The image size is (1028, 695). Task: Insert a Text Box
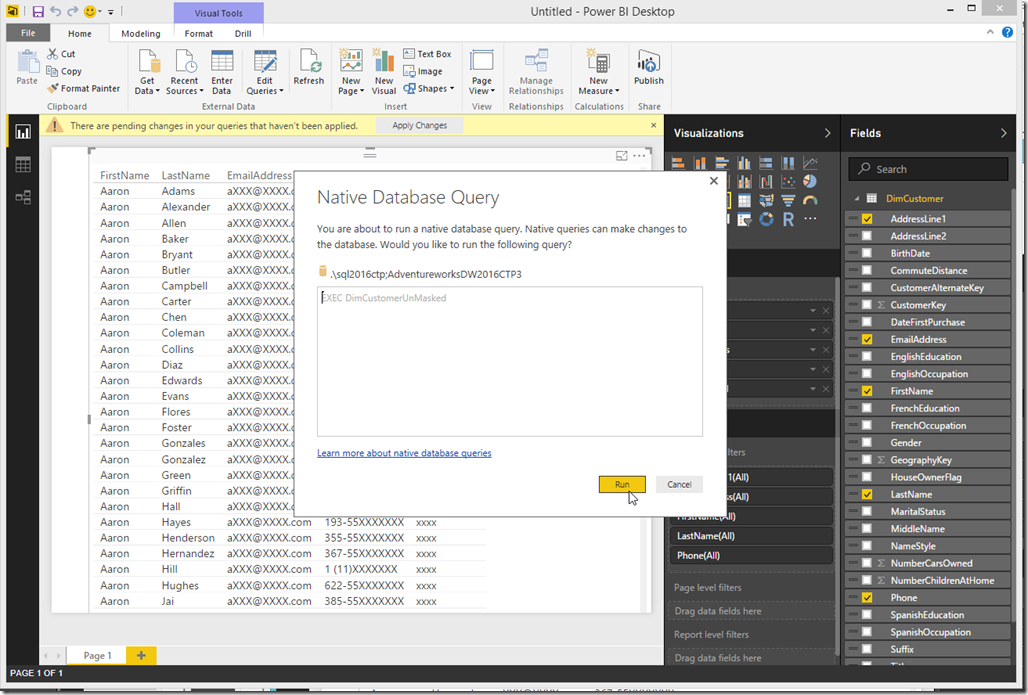point(427,54)
